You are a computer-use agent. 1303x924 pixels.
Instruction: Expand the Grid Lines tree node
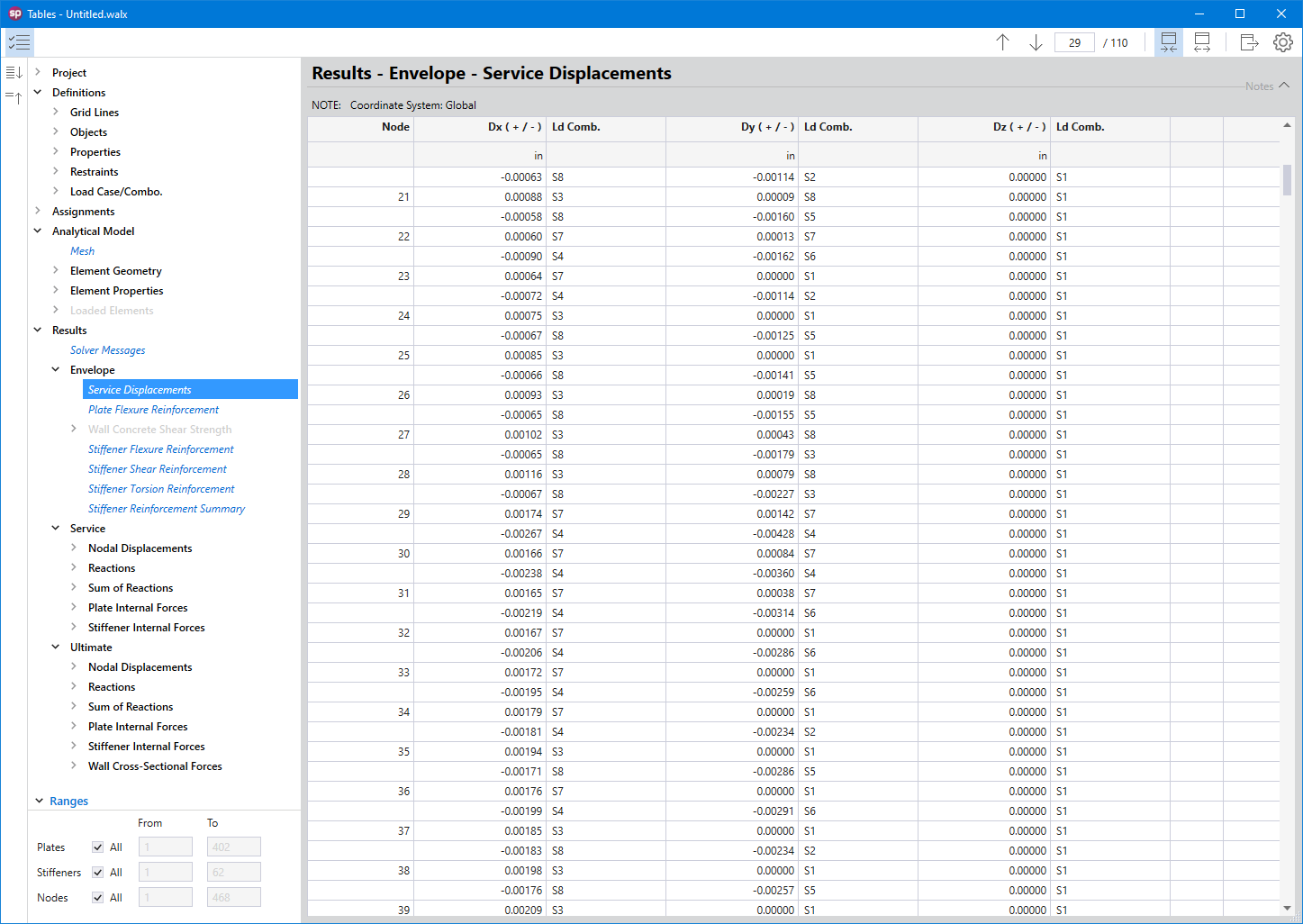56,113
